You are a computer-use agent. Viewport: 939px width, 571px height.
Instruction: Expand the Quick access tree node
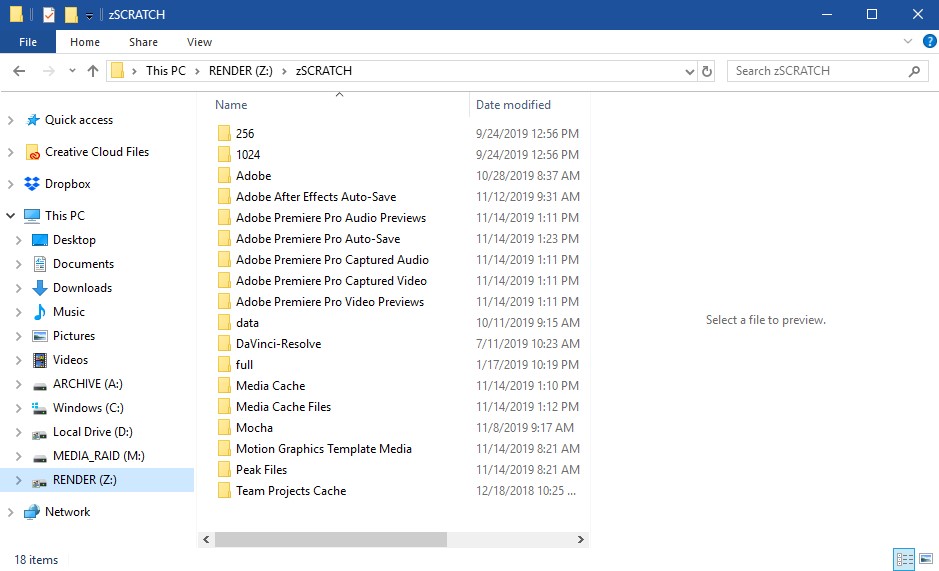11,120
